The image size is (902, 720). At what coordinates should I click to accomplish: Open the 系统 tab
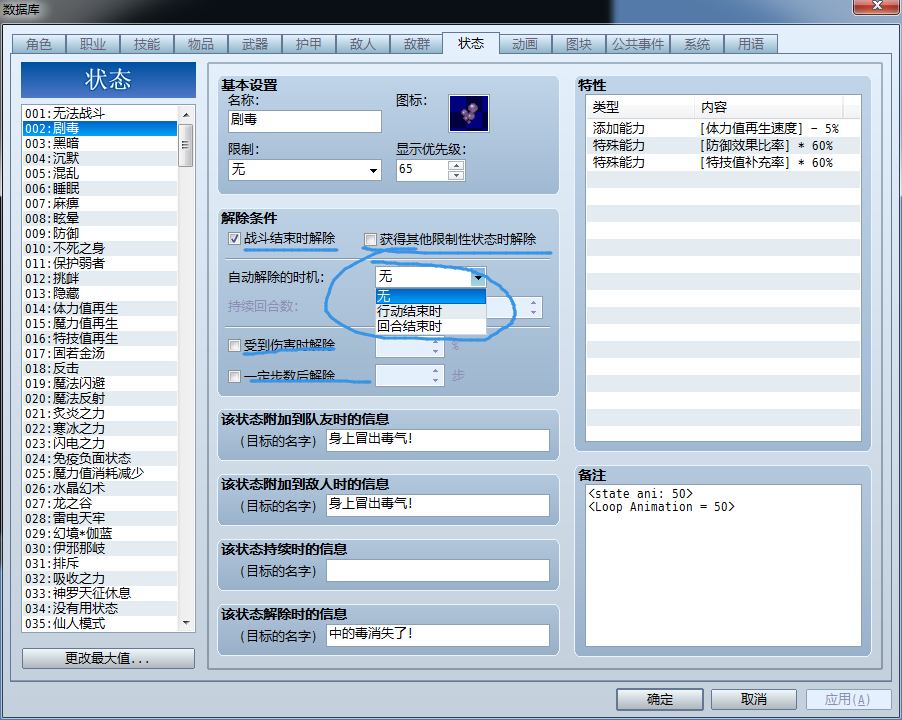[697, 44]
